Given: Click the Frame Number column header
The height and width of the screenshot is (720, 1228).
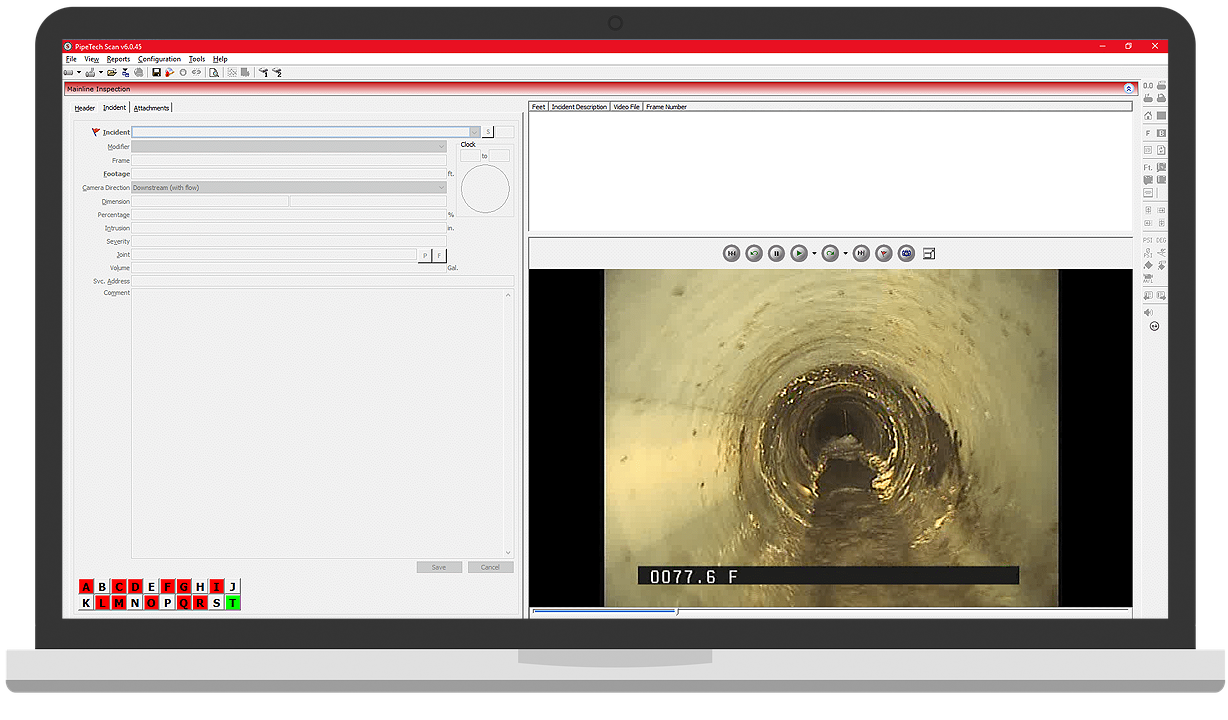Looking at the screenshot, I should coord(667,107).
